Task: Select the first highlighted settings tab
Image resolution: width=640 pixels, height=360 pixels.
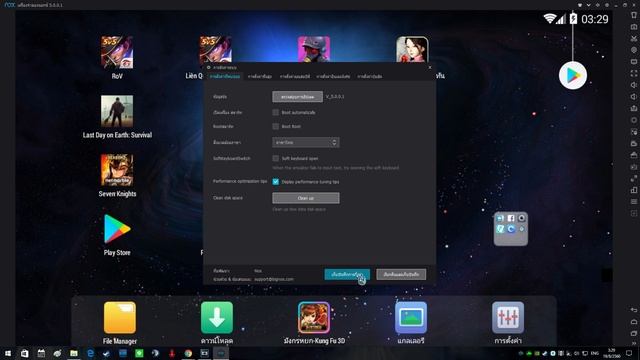Action: [x=224, y=76]
